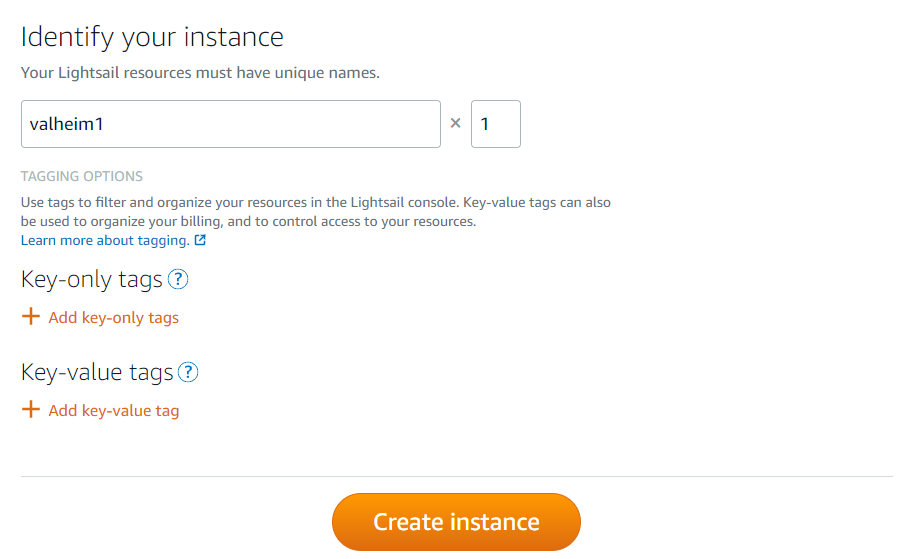This screenshot has width=913, height=559.
Task: Open the Learn more about tagging link
Action: tap(105, 240)
